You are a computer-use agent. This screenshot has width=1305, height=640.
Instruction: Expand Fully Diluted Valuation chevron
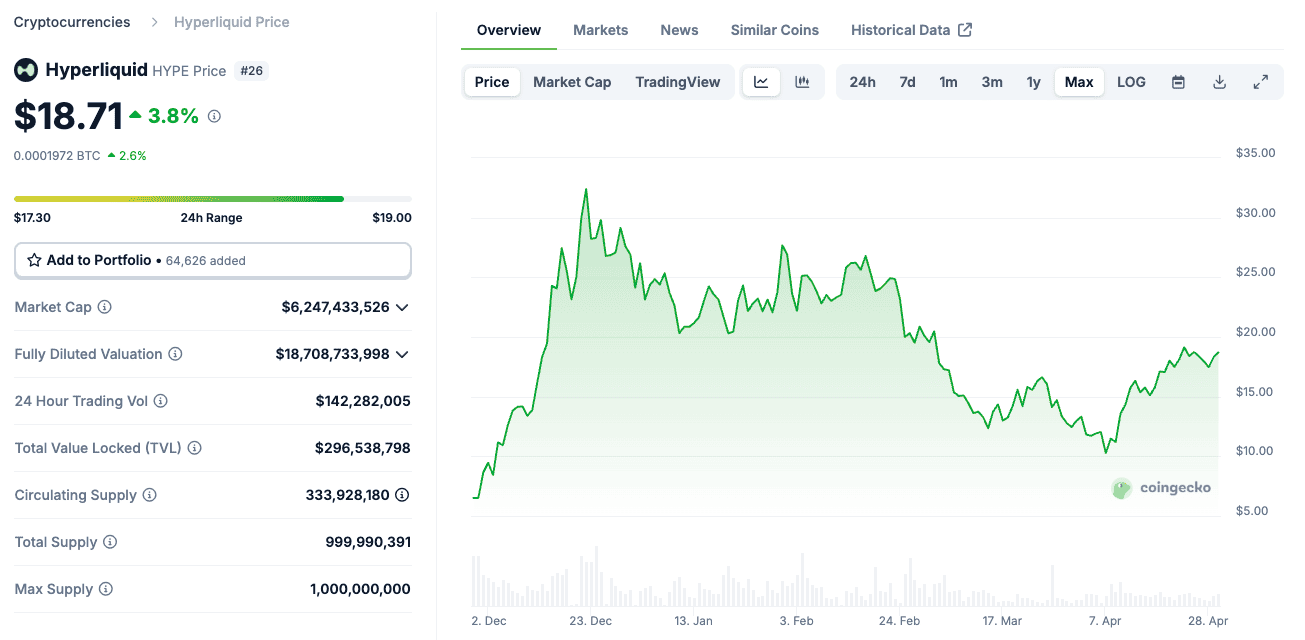[402, 354]
